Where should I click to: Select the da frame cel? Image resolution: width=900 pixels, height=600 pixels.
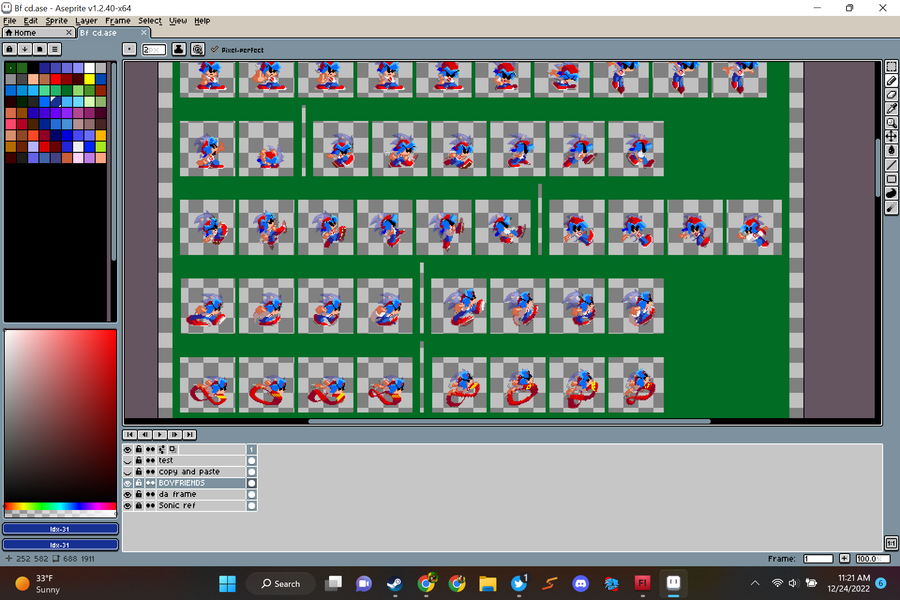[x=251, y=494]
